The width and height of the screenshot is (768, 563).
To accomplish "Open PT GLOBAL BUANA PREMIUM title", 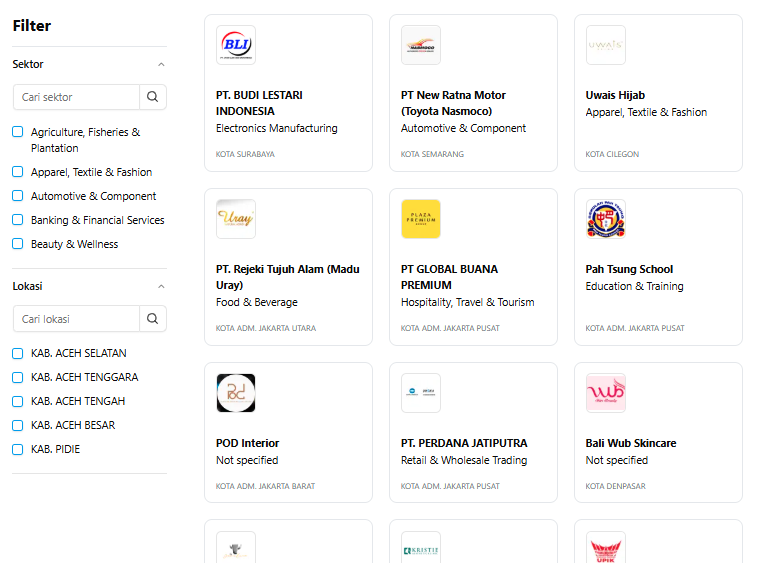I will [449, 277].
